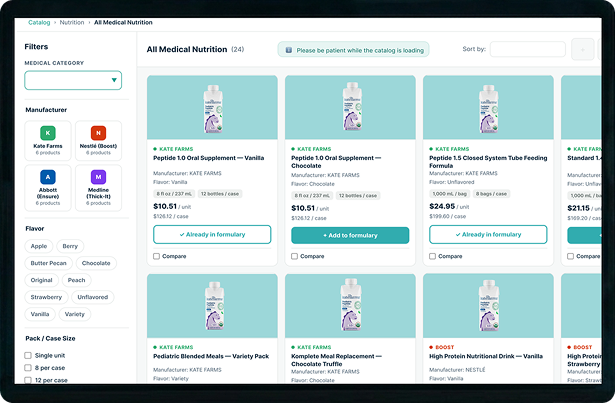Open the Medical Category dropdown
The height and width of the screenshot is (403, 615).
(73, 80)
